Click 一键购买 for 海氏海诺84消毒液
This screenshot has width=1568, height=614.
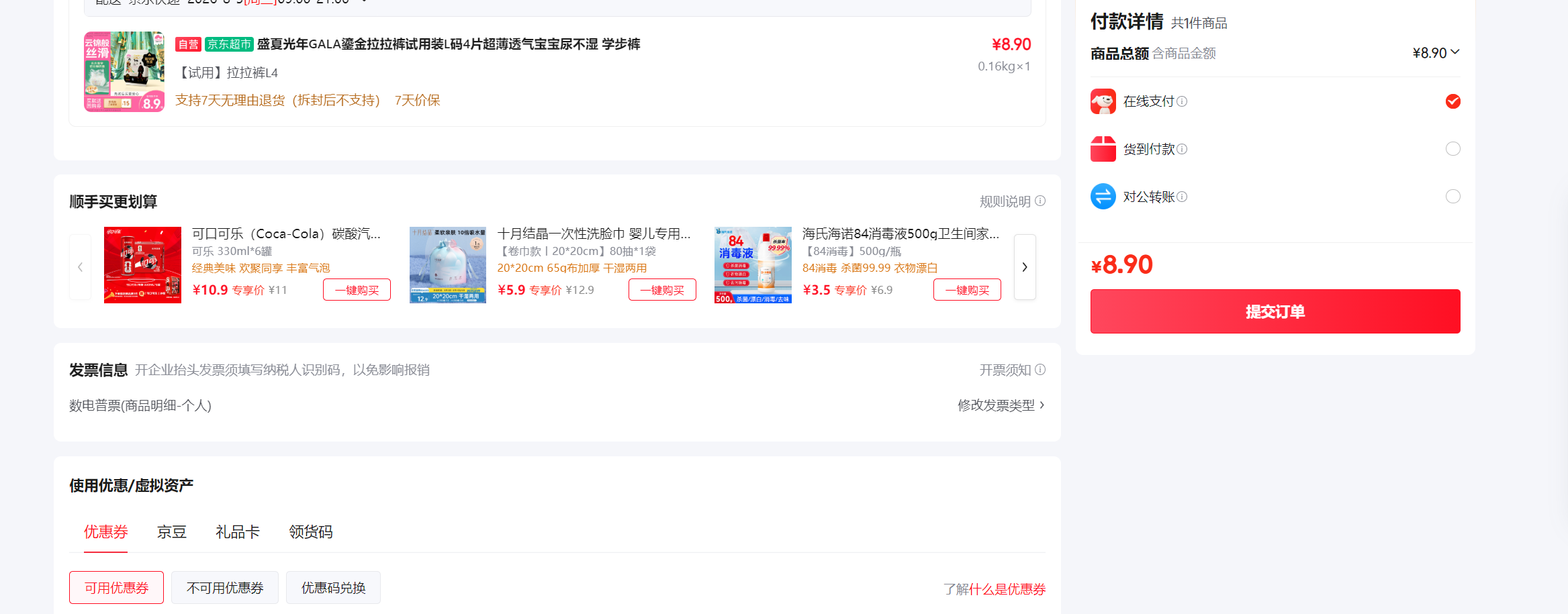[x=967, y=290]
